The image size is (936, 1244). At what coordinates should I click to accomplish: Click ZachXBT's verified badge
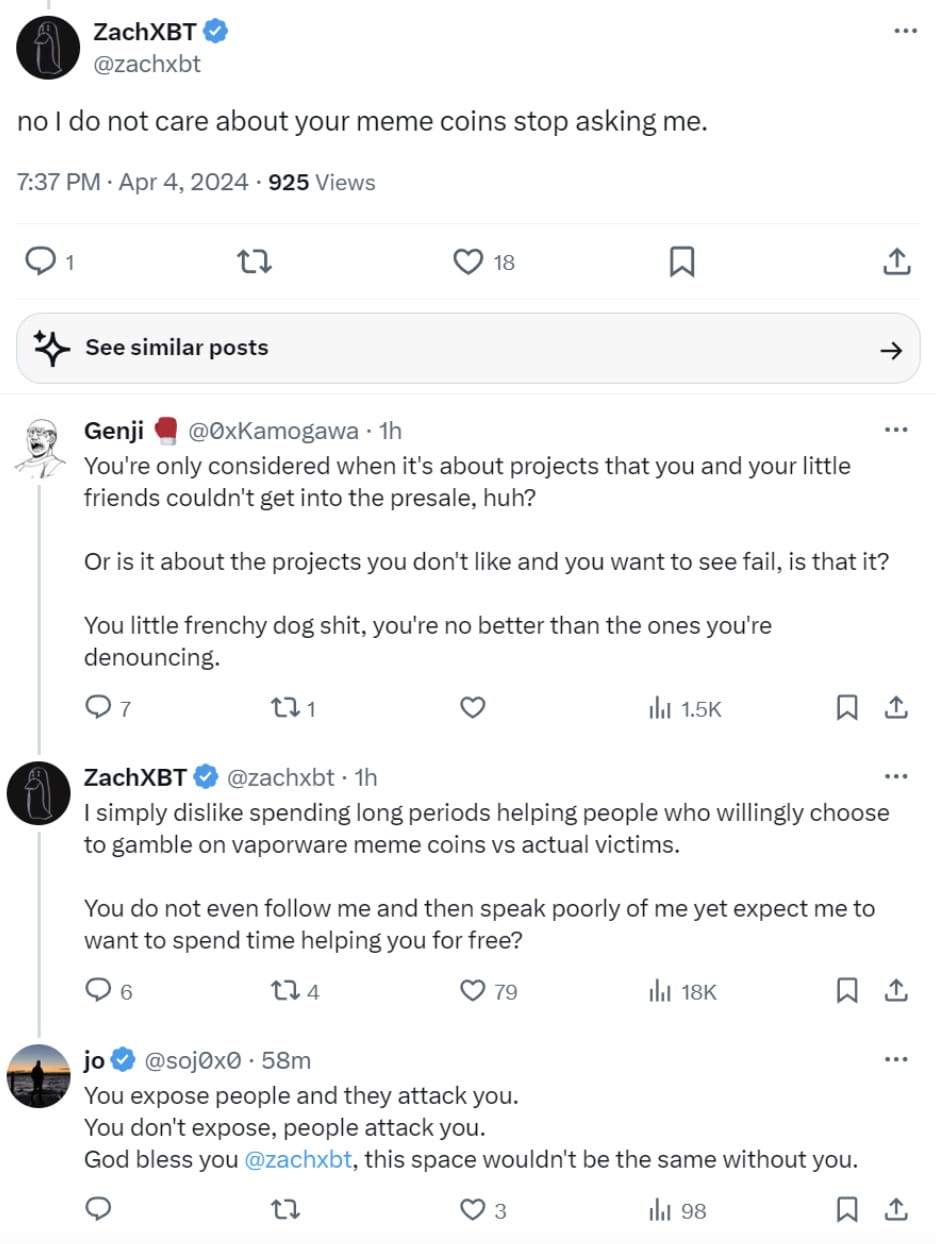[214, 31]
